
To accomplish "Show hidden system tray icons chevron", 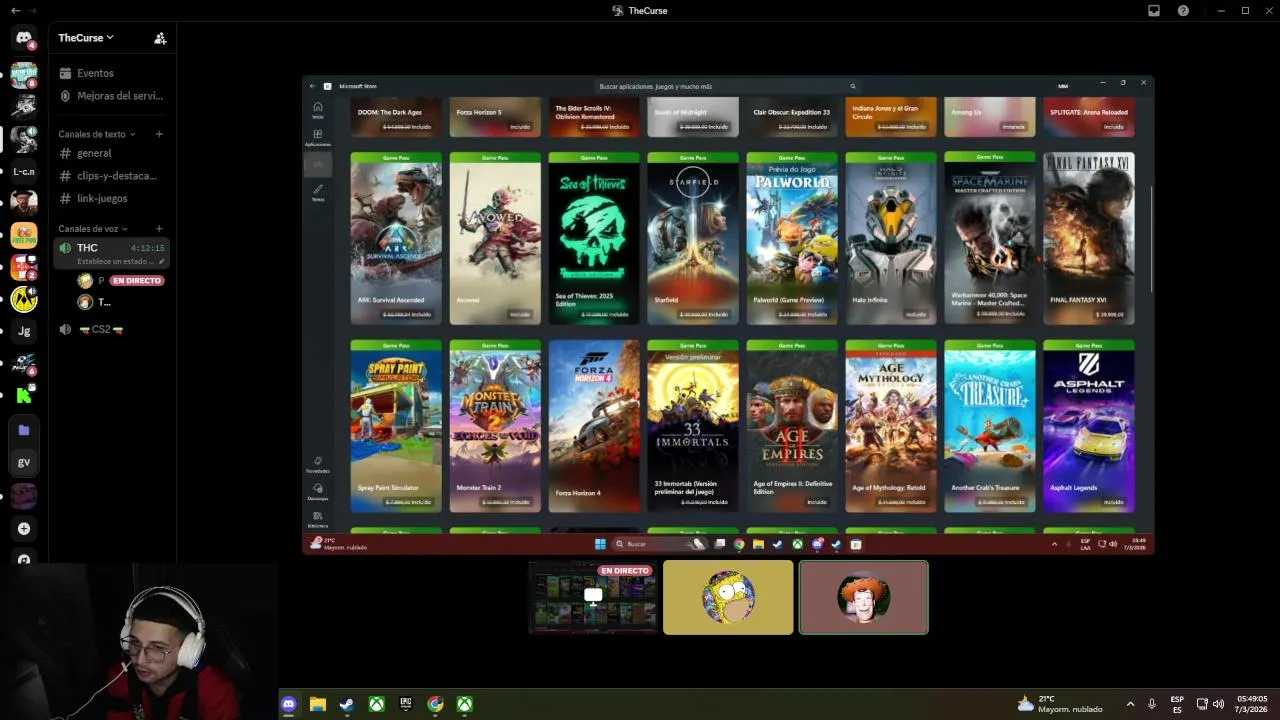I will pyautogui.click(x=1131, y=704).
